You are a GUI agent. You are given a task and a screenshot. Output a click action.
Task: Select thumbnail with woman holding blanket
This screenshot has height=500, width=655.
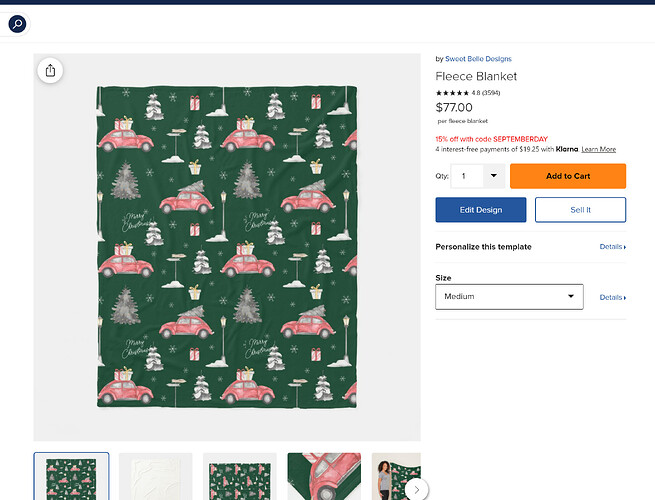[396, 477]
